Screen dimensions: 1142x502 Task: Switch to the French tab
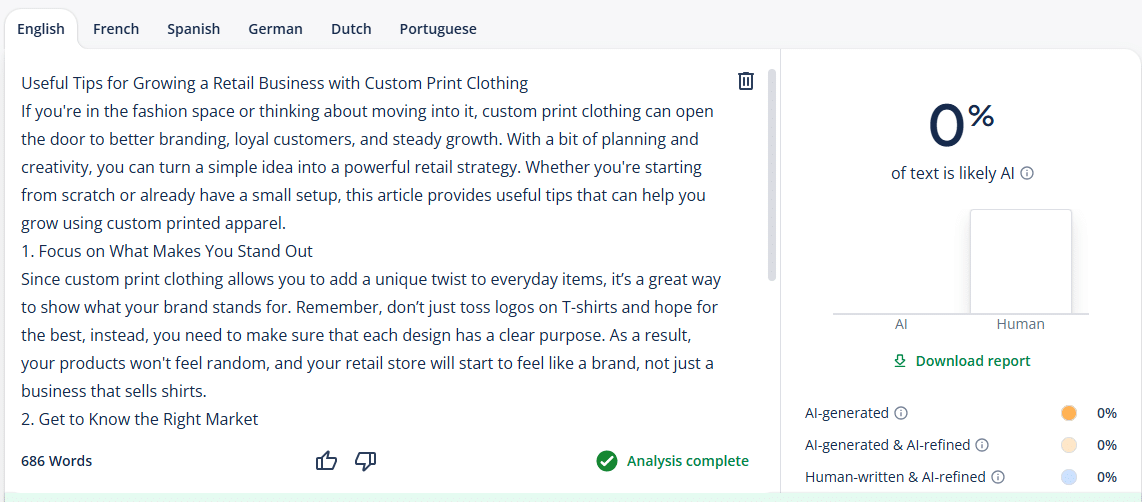click(116, 29)
